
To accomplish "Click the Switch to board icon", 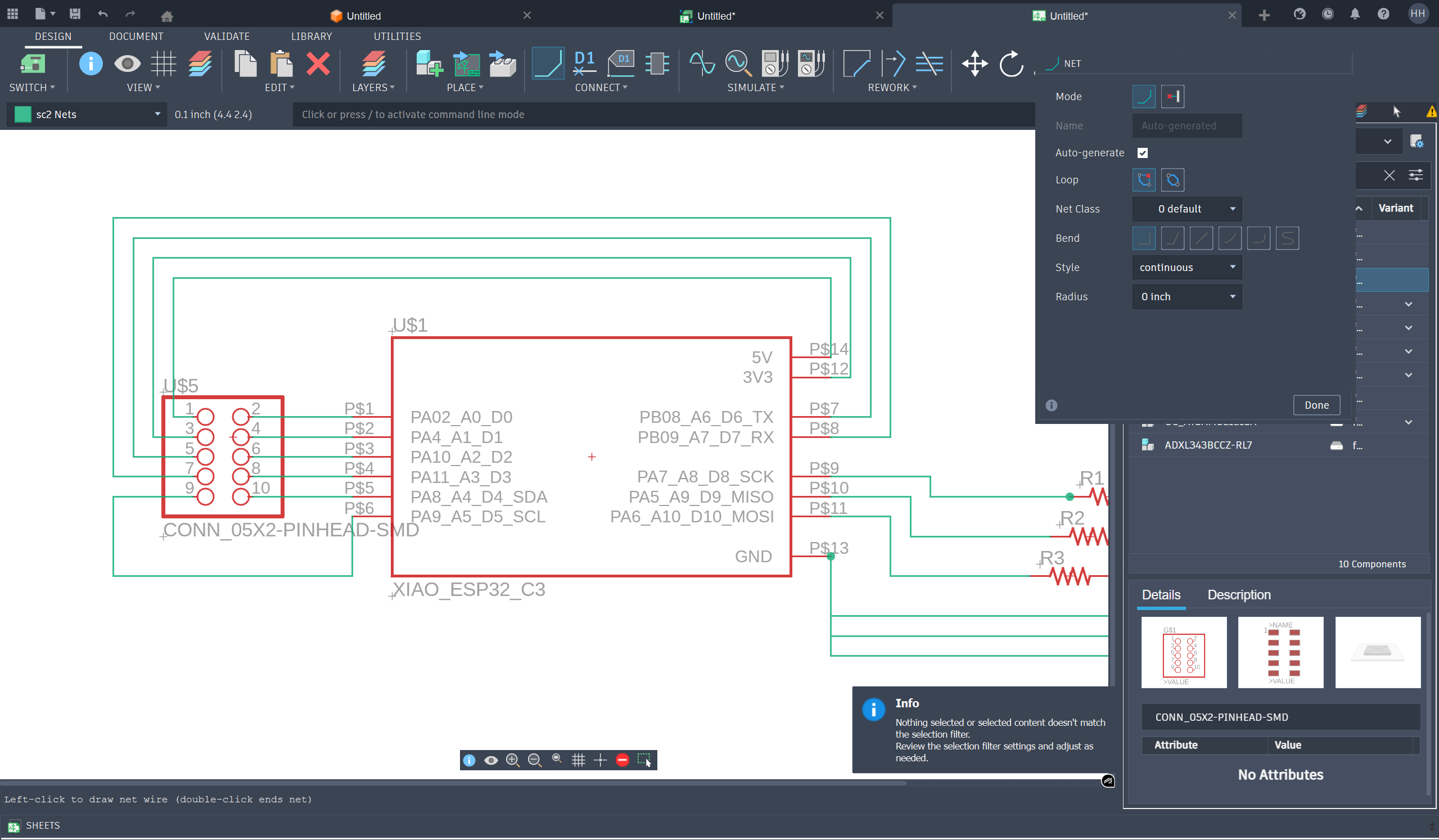I will 32,64.
